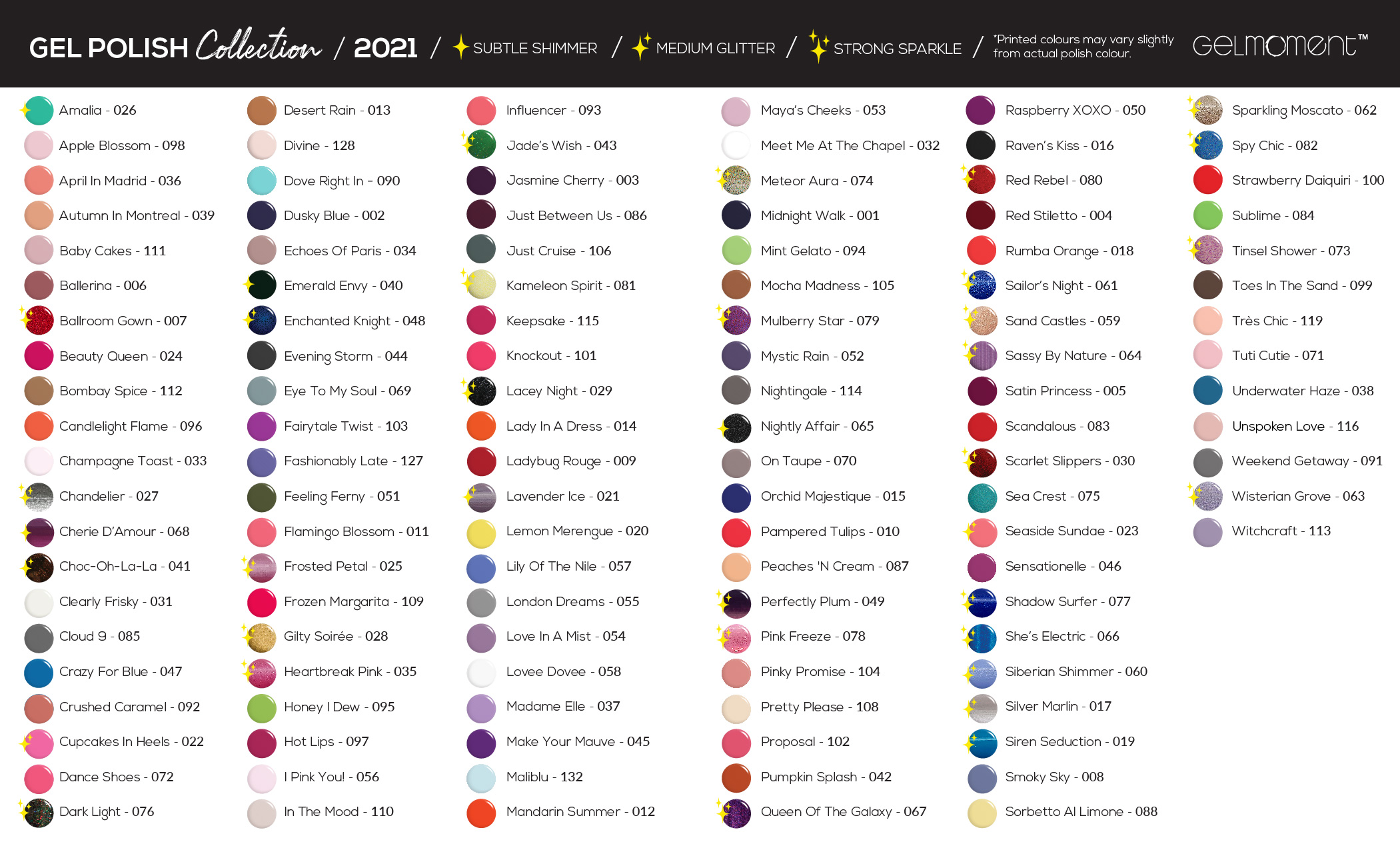Click the Medium Glitter double-star icon

tap(640, 47)
